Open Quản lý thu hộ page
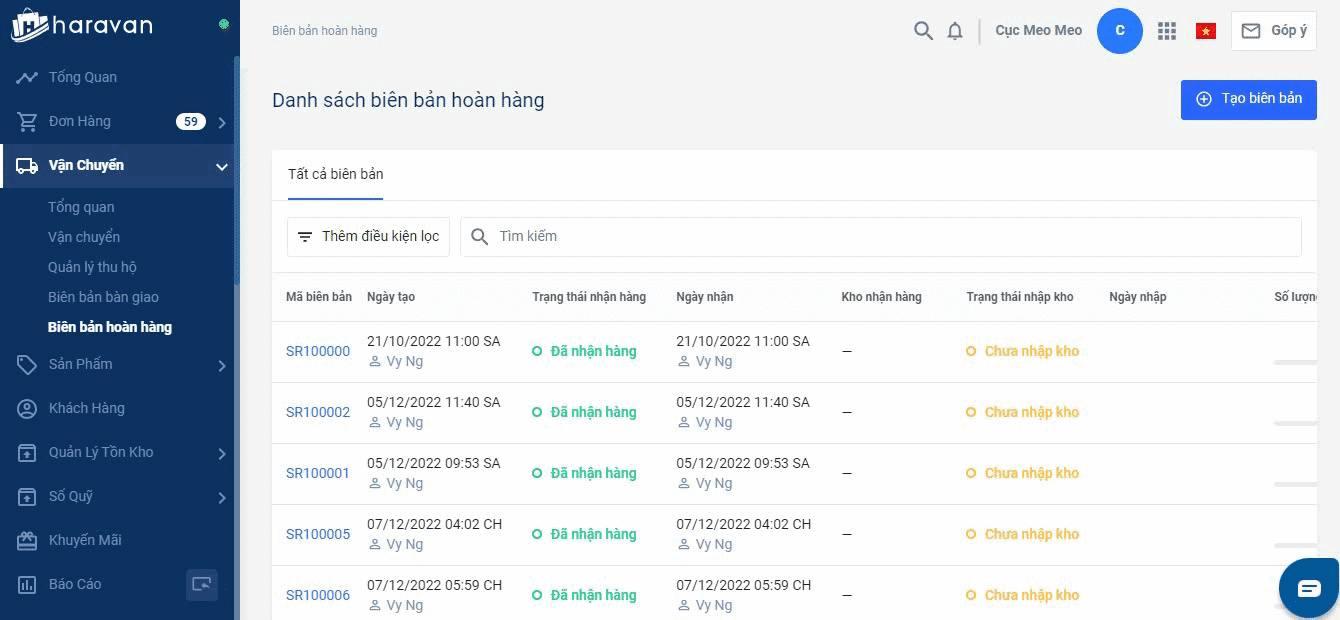Screen dimensions: 1340x620 point(92,267)
